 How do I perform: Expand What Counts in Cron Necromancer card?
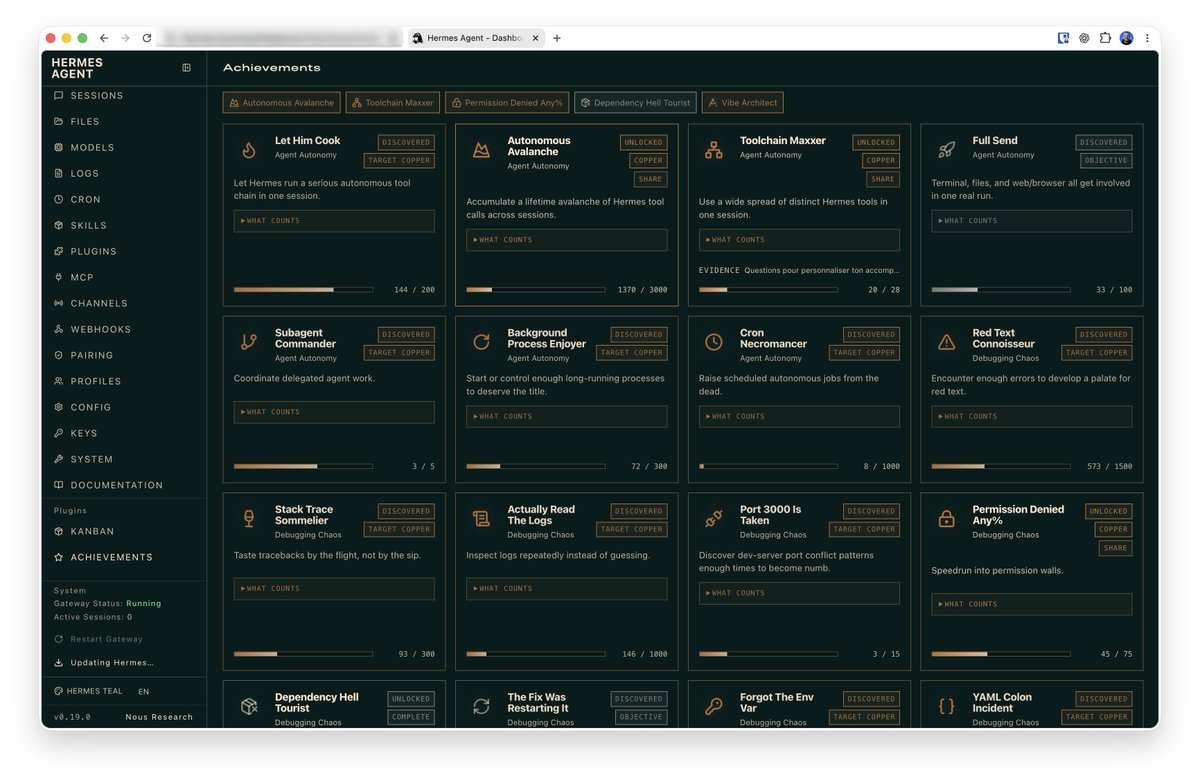click(799, 417)
